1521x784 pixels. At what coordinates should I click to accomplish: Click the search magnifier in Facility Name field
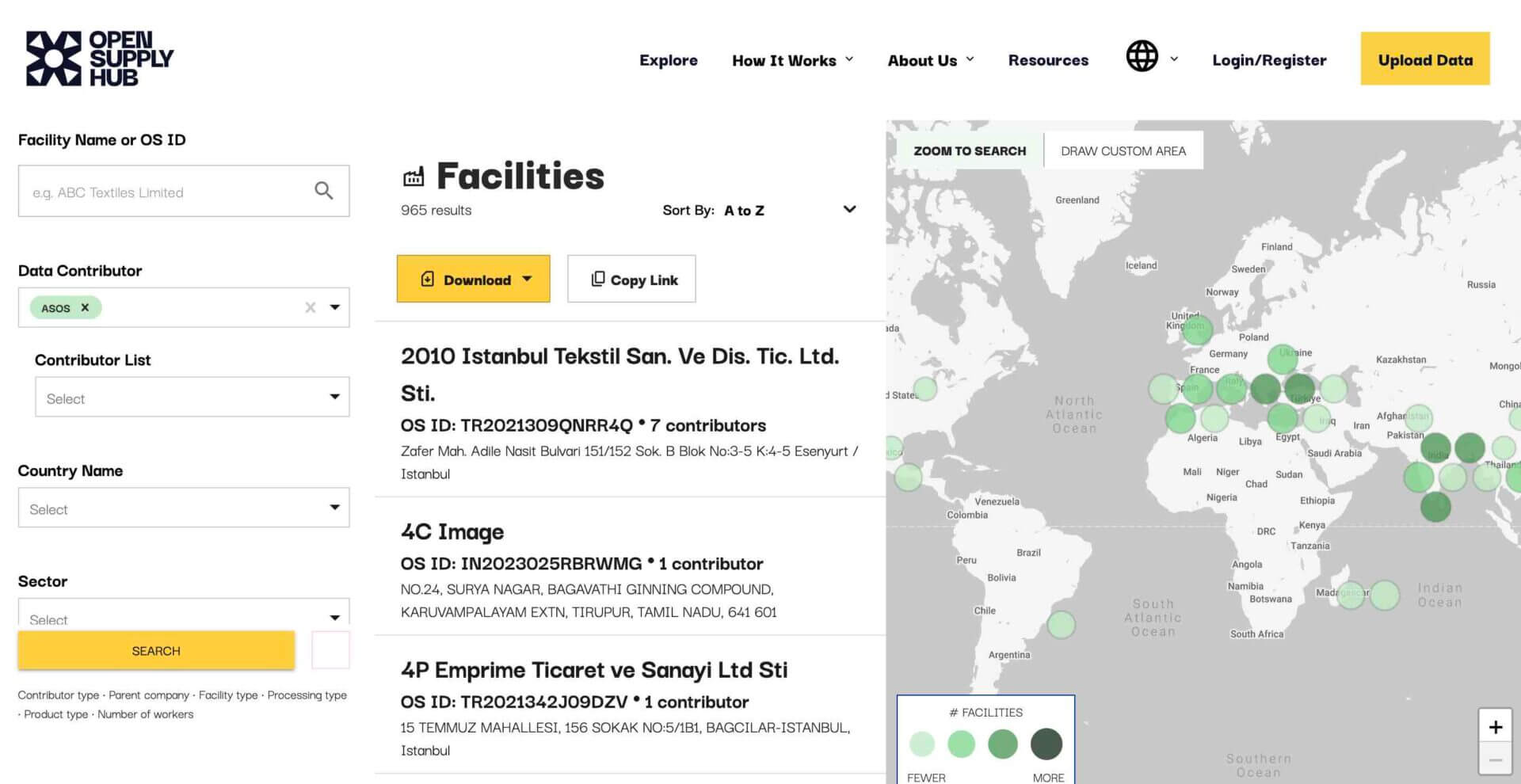(323, 191)
